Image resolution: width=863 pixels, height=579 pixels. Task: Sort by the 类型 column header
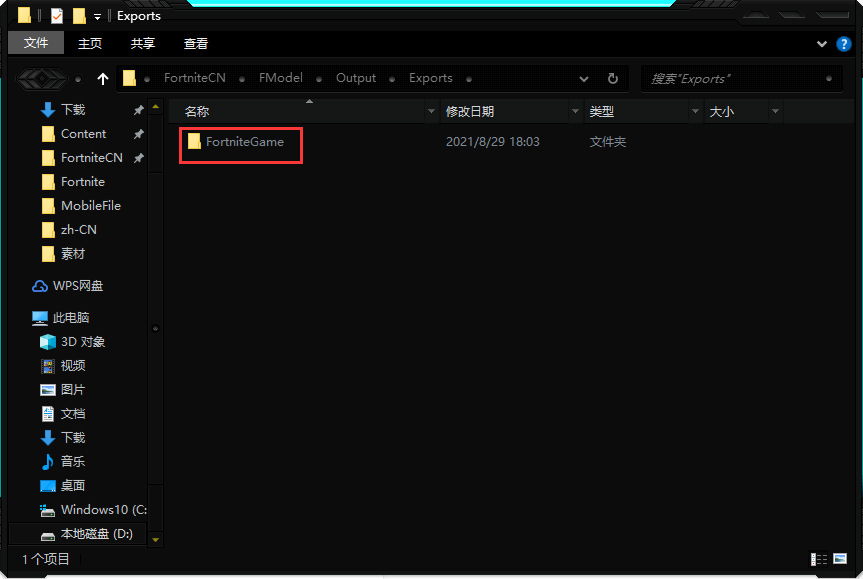coord(636,112)
